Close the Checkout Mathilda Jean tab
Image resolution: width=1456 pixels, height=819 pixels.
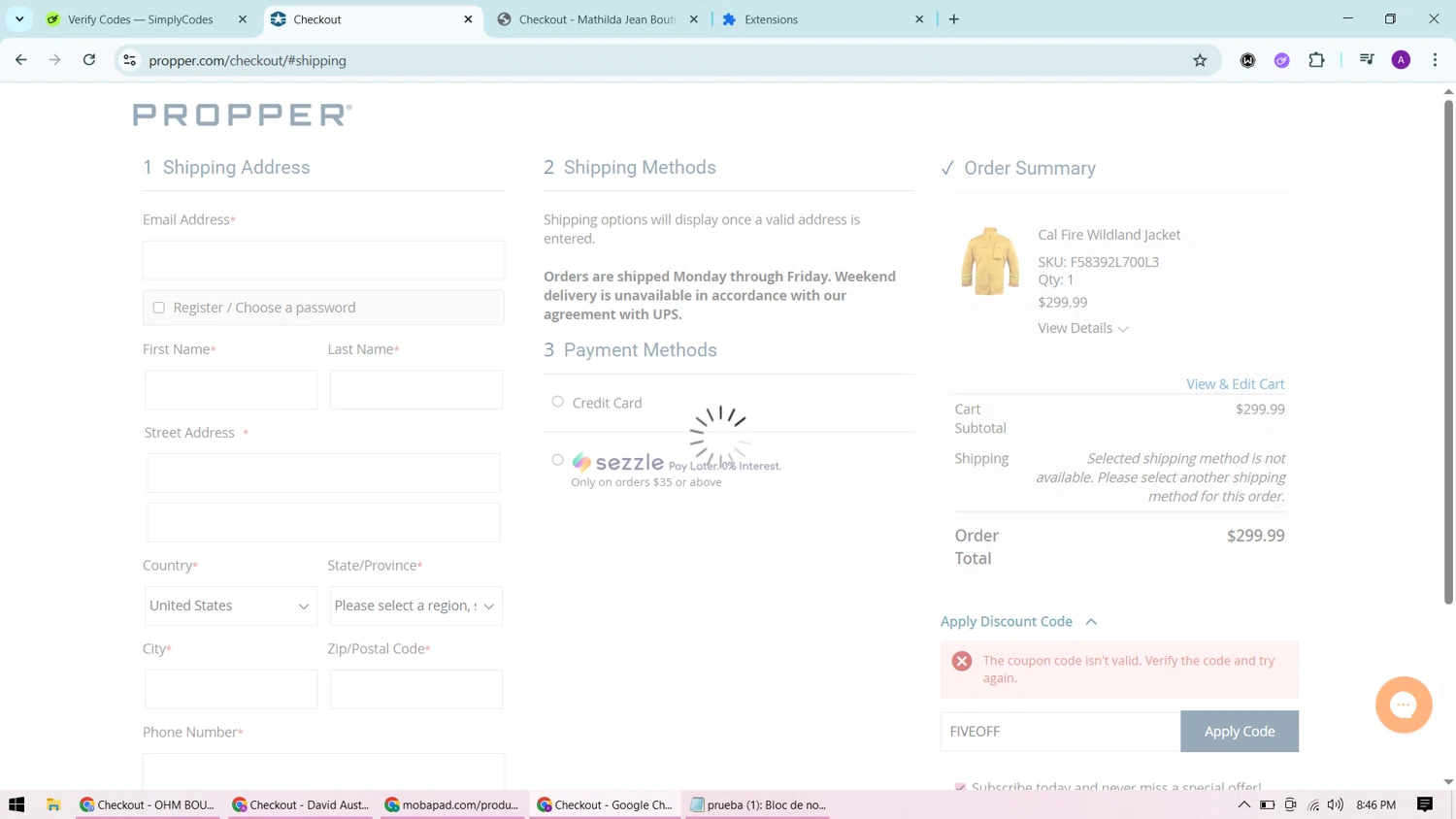pyautogui.click(x=694, y=19)
